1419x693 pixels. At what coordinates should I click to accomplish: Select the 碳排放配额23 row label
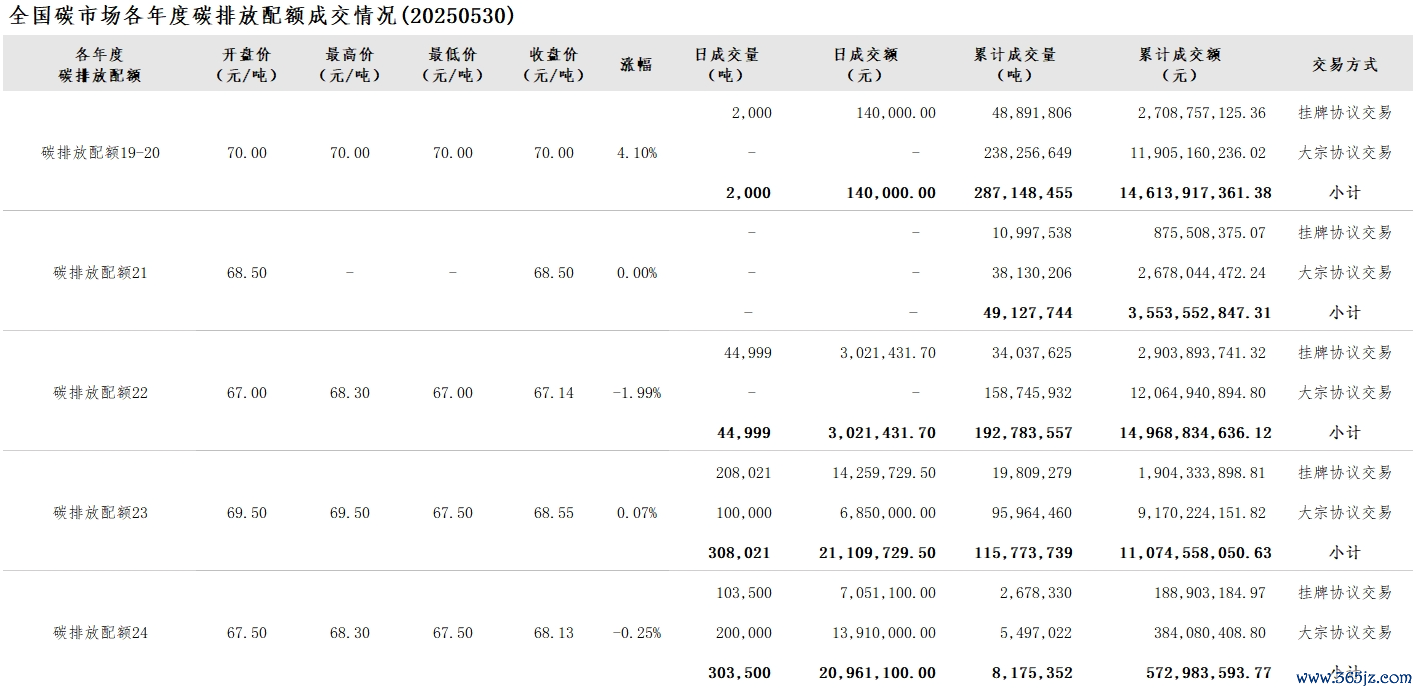pyautogui.click(x=101, y=513)
